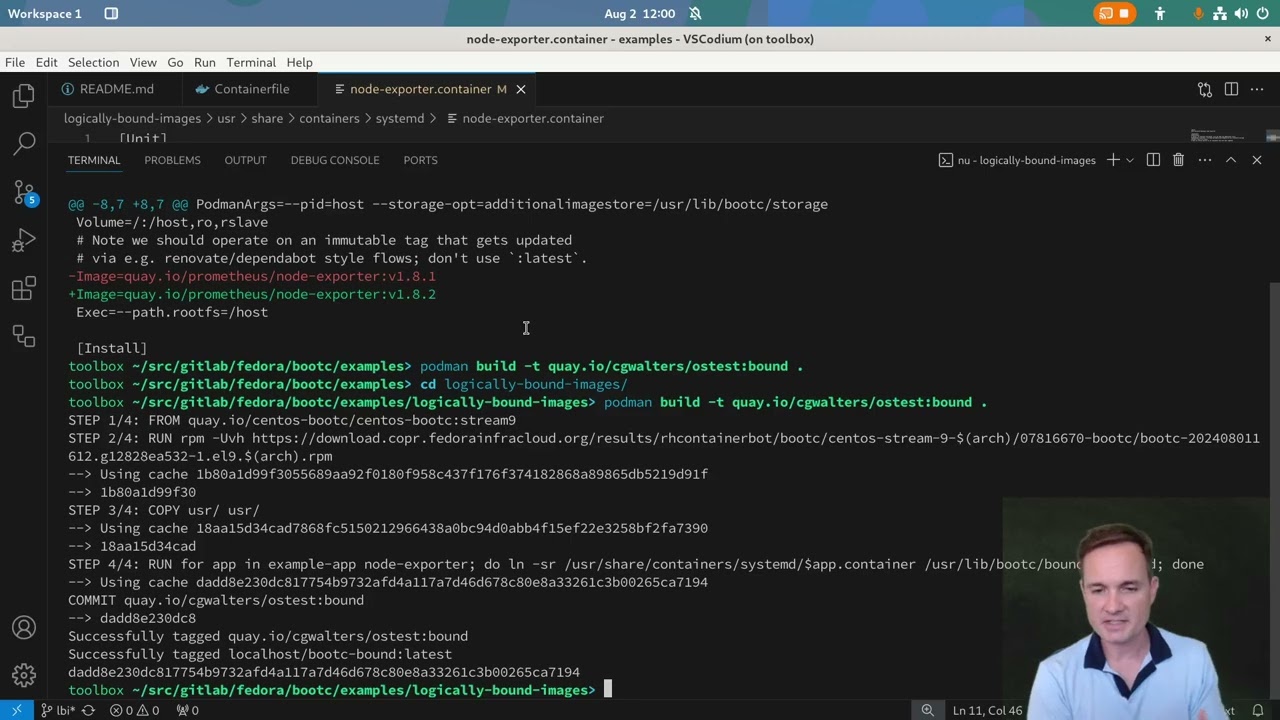Open Workspace 1 switcher in top bar
This screenshot has height=720, width=1280.
[45, 14]
